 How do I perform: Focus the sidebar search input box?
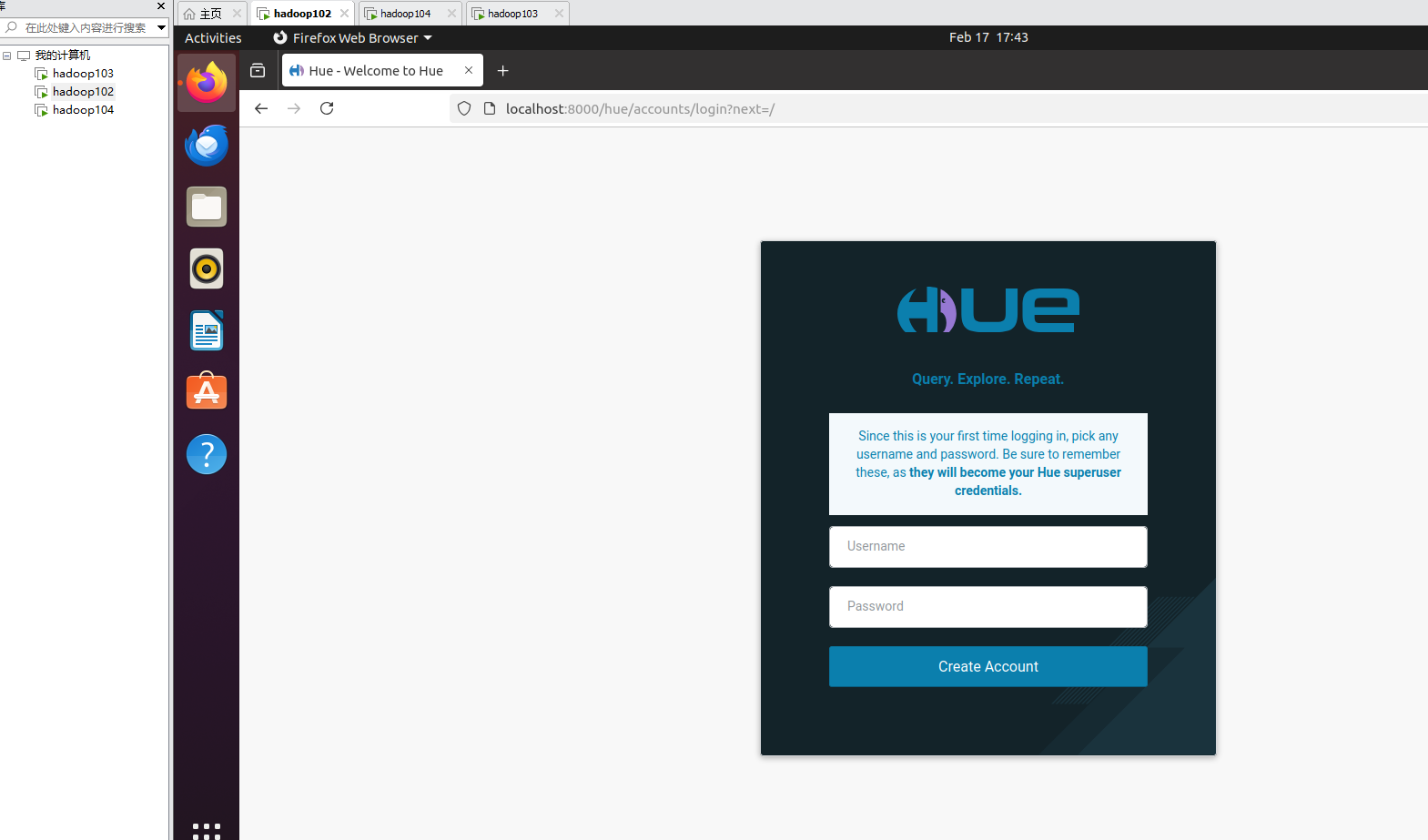86,27
